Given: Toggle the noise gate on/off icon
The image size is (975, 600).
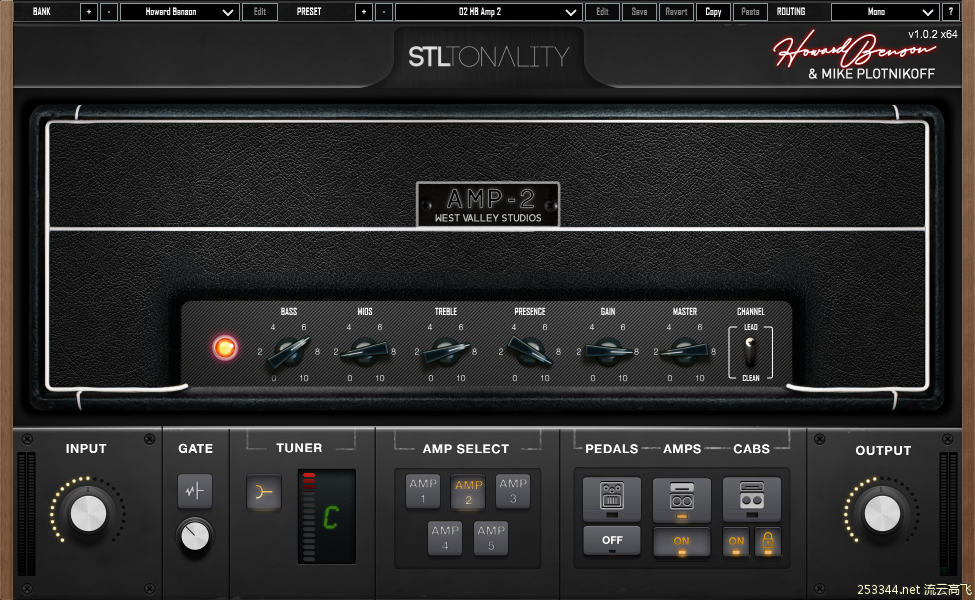Looking at the screenshot, I should (195, 491).
